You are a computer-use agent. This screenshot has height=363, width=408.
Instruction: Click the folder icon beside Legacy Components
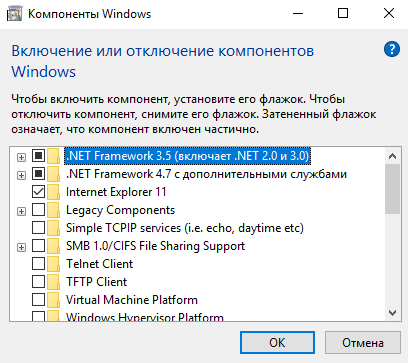53,210
